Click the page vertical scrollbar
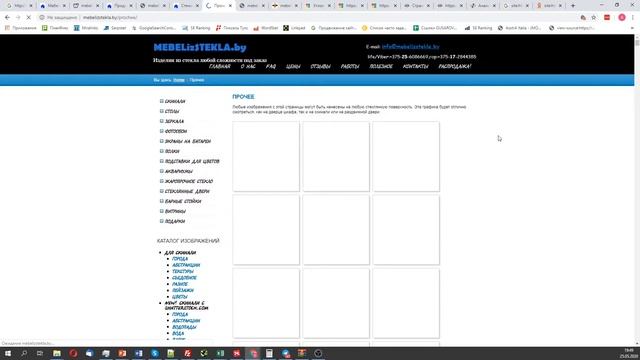Image resolution: width=640 pixels, height=360 pixels. click(637, 190)
